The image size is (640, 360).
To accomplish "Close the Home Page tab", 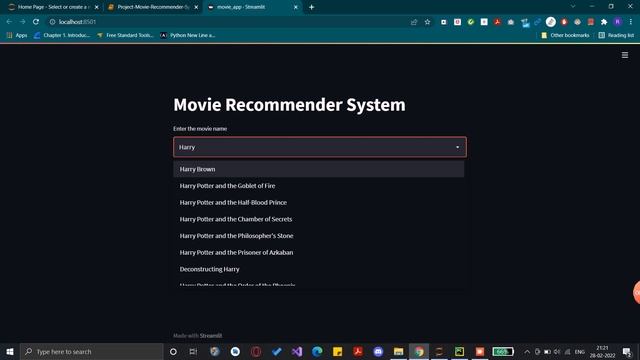I will click(x=97, y=7).
